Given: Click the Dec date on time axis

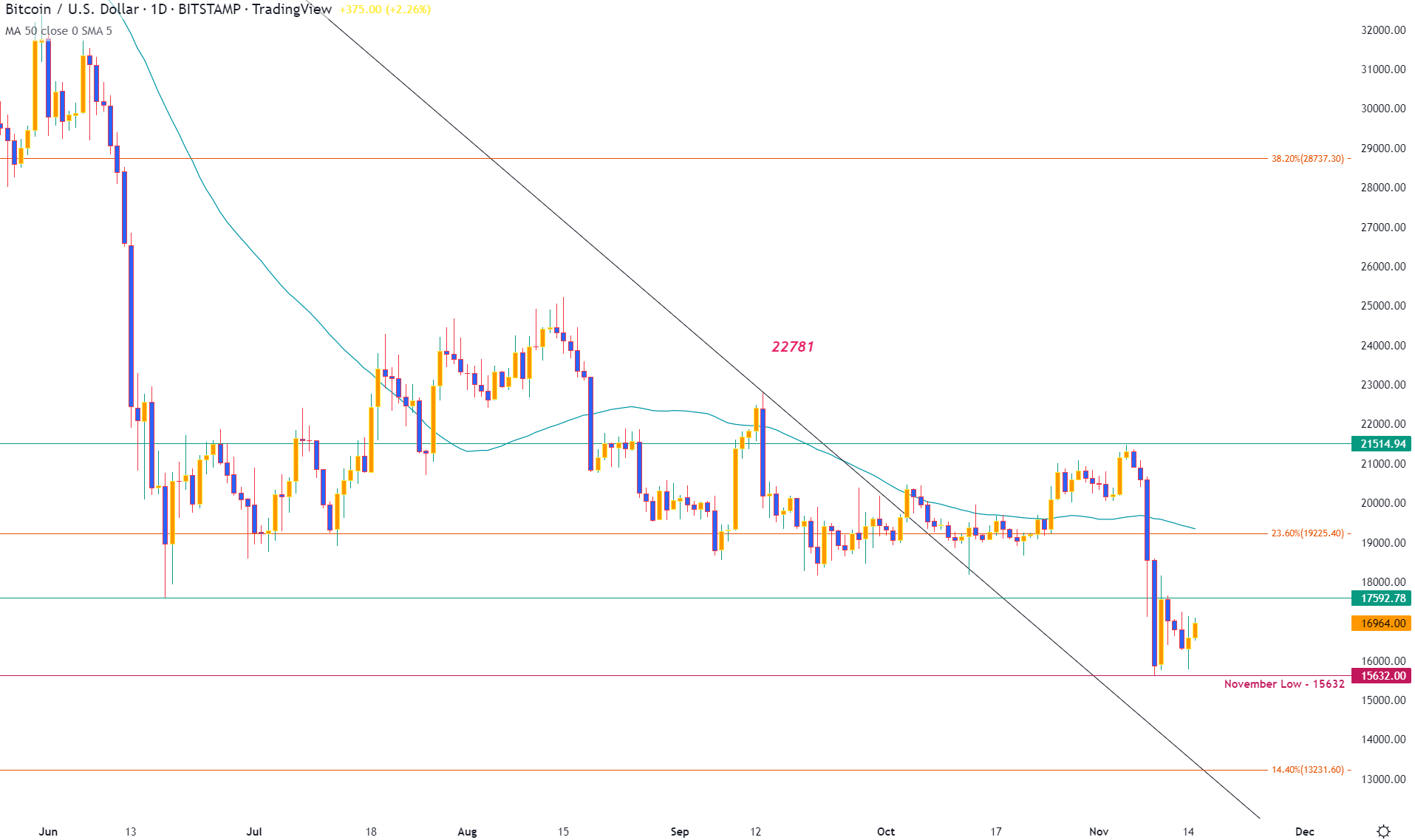Looking at the screenshot, I should pyautogui.click(x=1305, y=832).
